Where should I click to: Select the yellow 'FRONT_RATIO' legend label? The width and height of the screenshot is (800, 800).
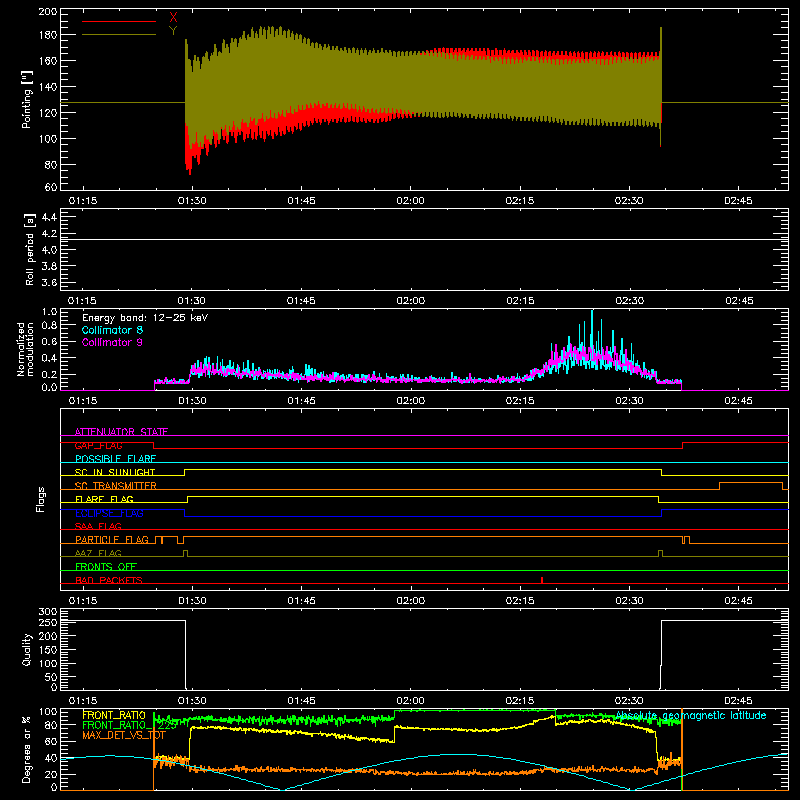(114, 715)
